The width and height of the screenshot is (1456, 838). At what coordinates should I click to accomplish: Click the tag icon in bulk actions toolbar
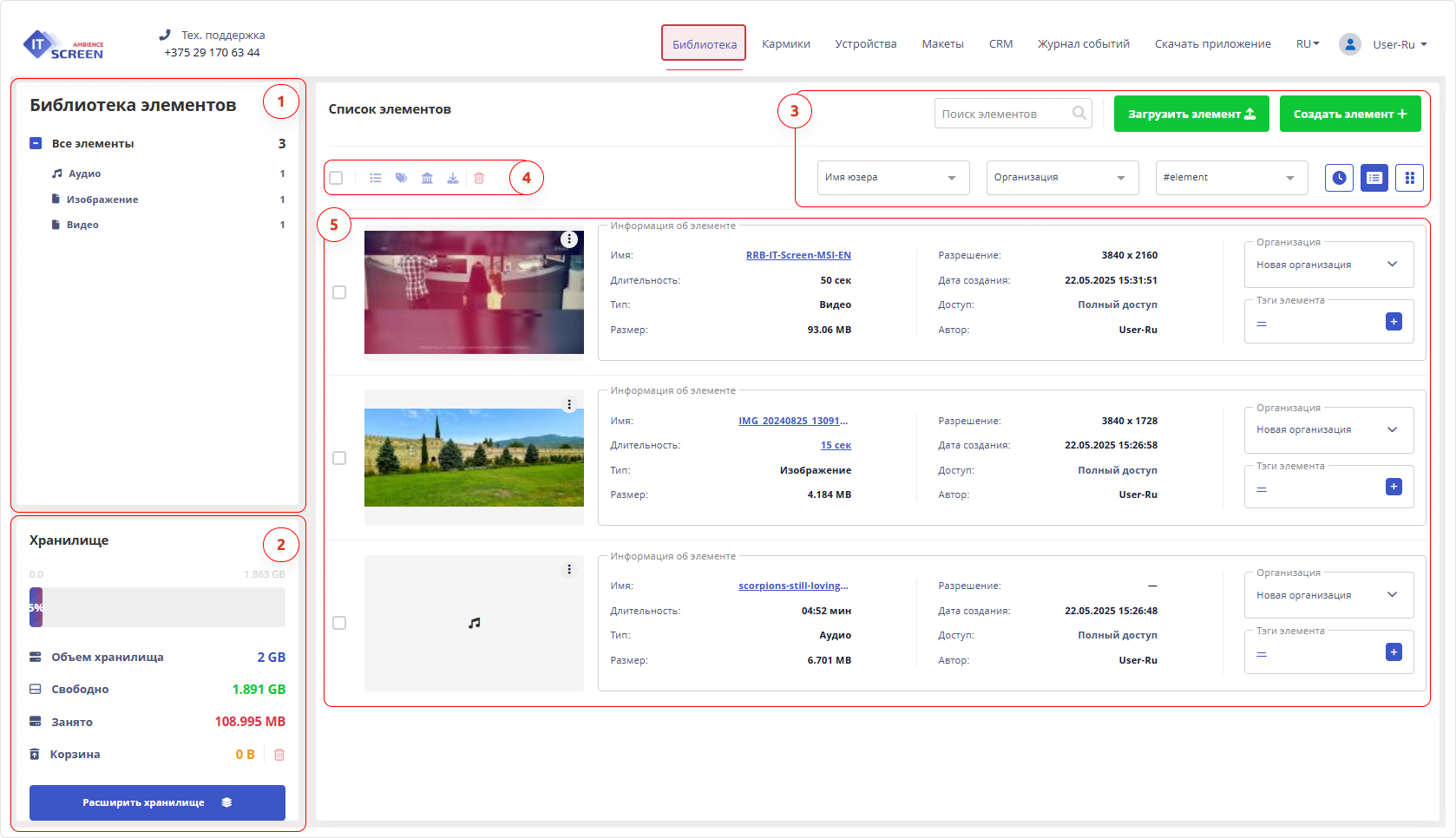coord(401,178)
